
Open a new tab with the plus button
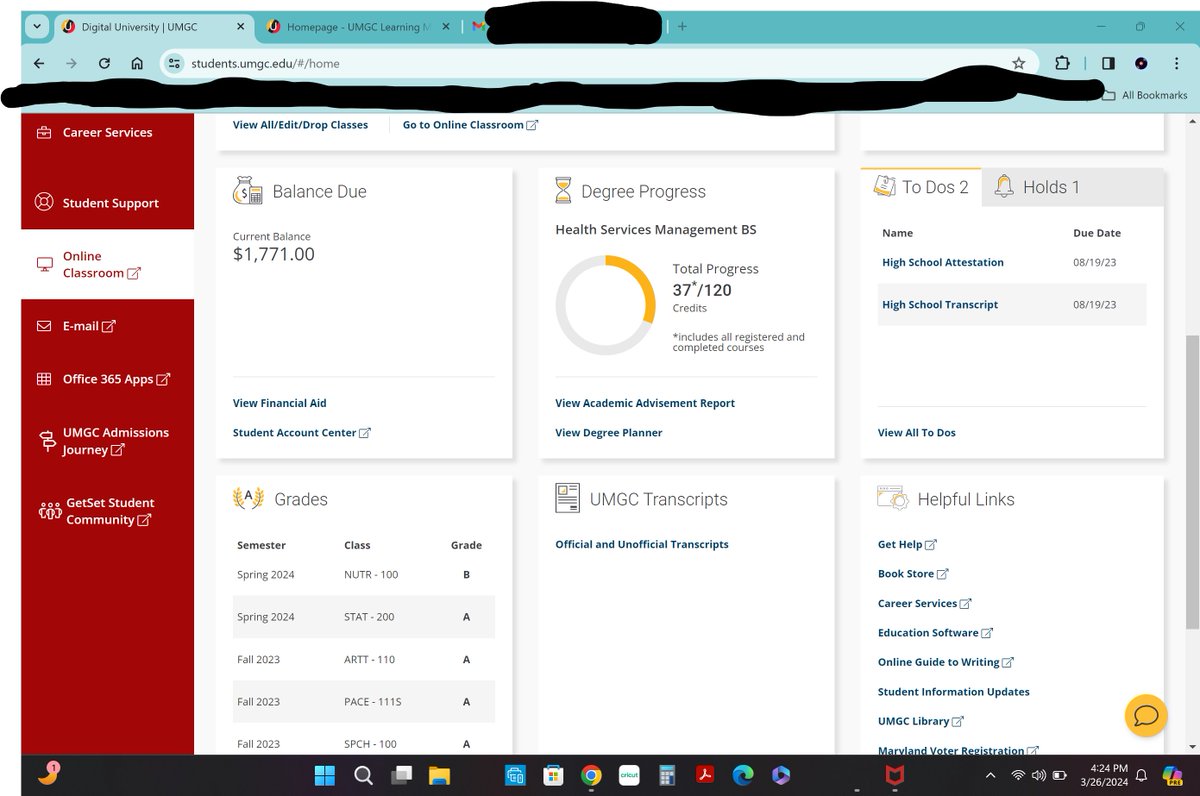coord(682,27)
